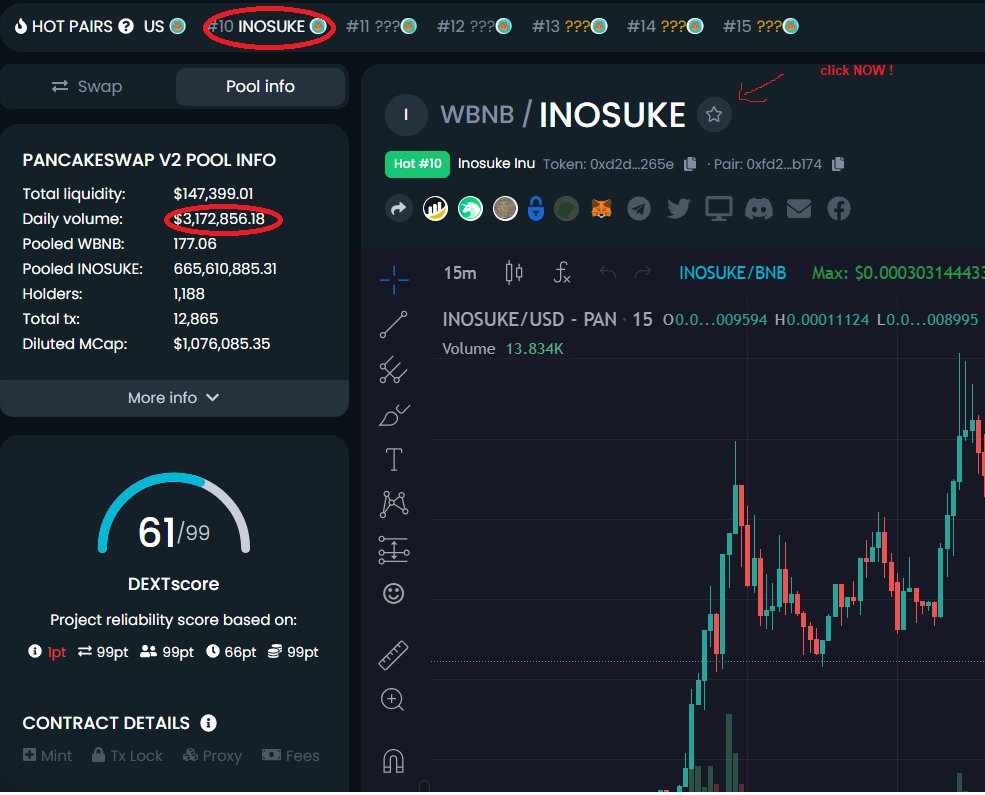Click the 61/99 DEXTscore gauge
Viewport: 985px width, 795px height.
point(174,515)
